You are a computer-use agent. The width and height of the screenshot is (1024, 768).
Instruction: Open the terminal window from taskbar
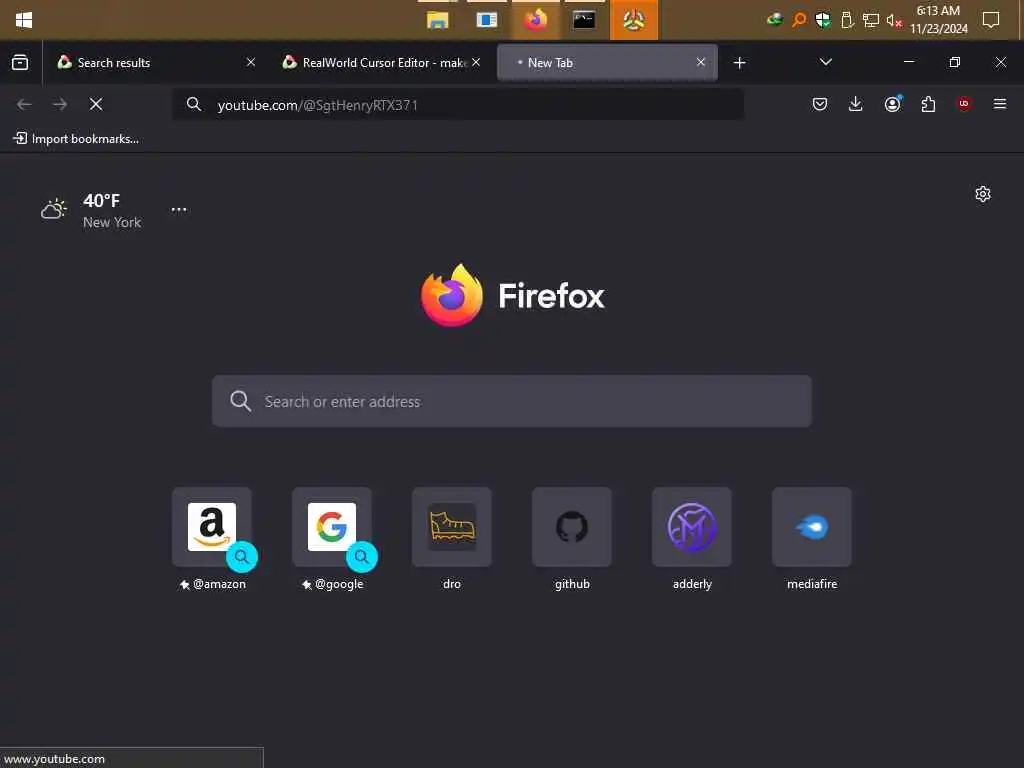pyautogui.click(x=584, y=20)
